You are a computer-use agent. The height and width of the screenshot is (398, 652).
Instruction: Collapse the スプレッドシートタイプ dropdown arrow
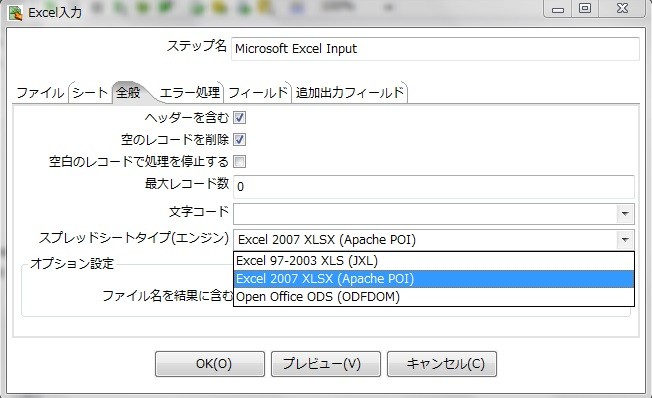625,240
